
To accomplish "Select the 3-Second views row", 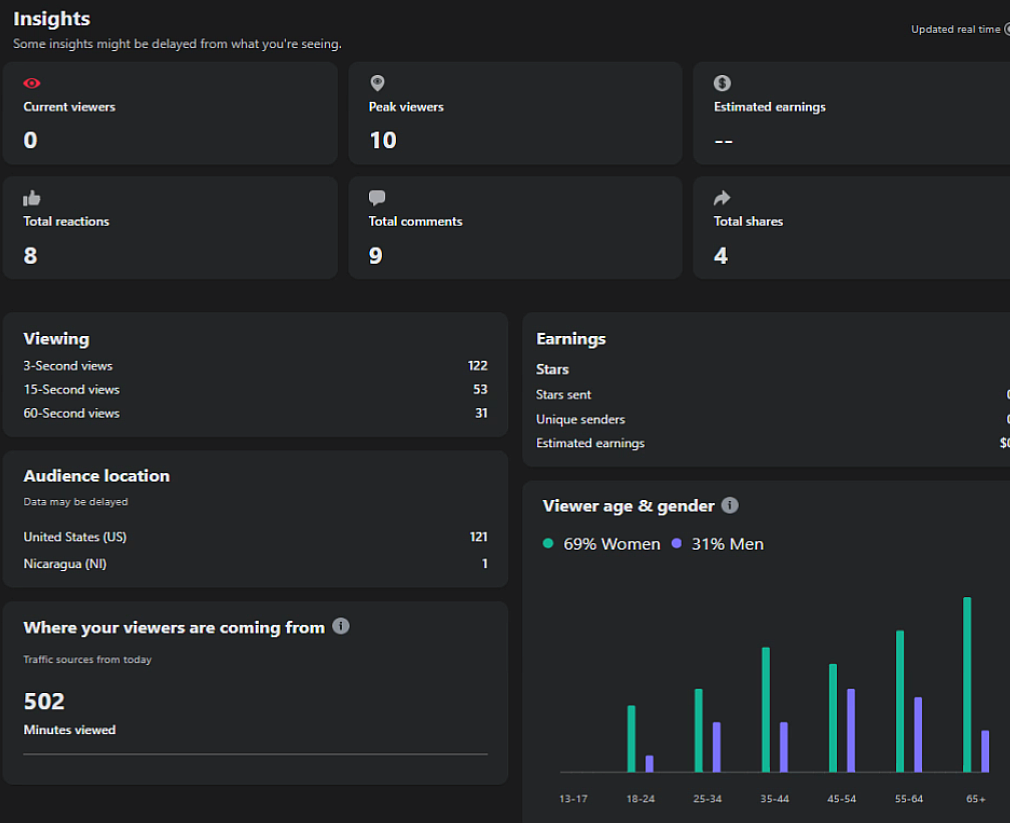I will [x=255, y=366].
